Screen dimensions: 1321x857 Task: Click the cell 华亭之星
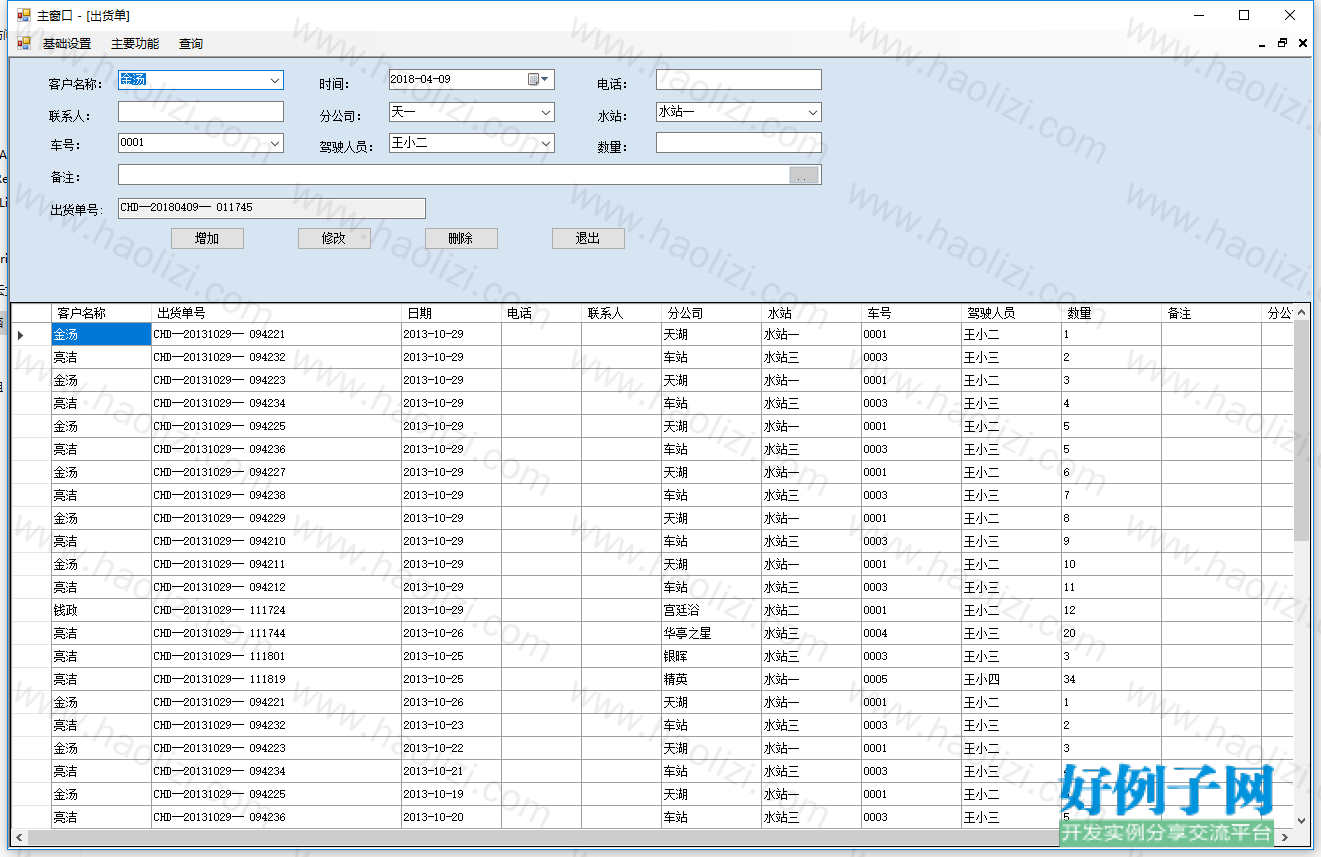(711, 634)
